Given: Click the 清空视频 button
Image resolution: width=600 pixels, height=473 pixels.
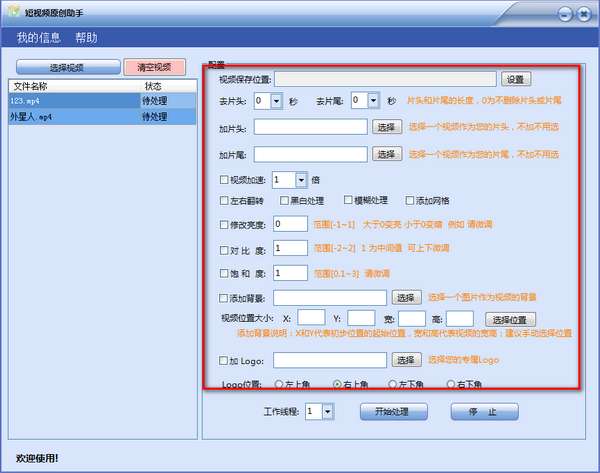Looking at the screenshot, I should tap(155, 67).
